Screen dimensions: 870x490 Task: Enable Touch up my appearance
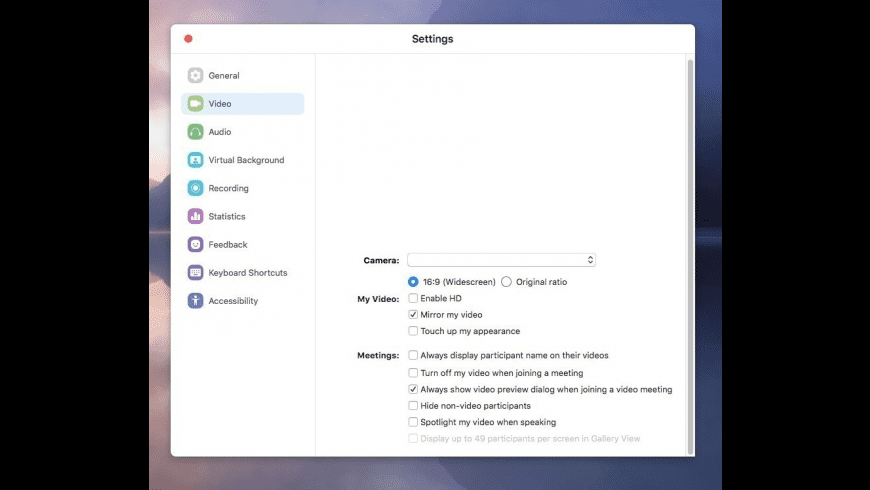point(413,331)
